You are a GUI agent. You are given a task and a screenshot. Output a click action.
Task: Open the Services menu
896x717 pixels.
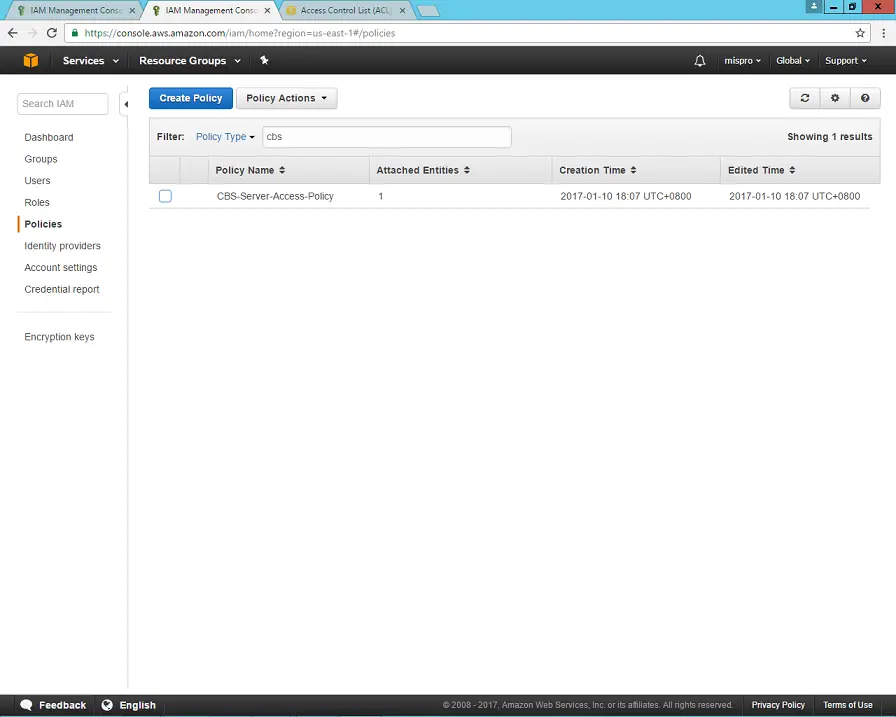pyautogui.click(x=83, y=60)
